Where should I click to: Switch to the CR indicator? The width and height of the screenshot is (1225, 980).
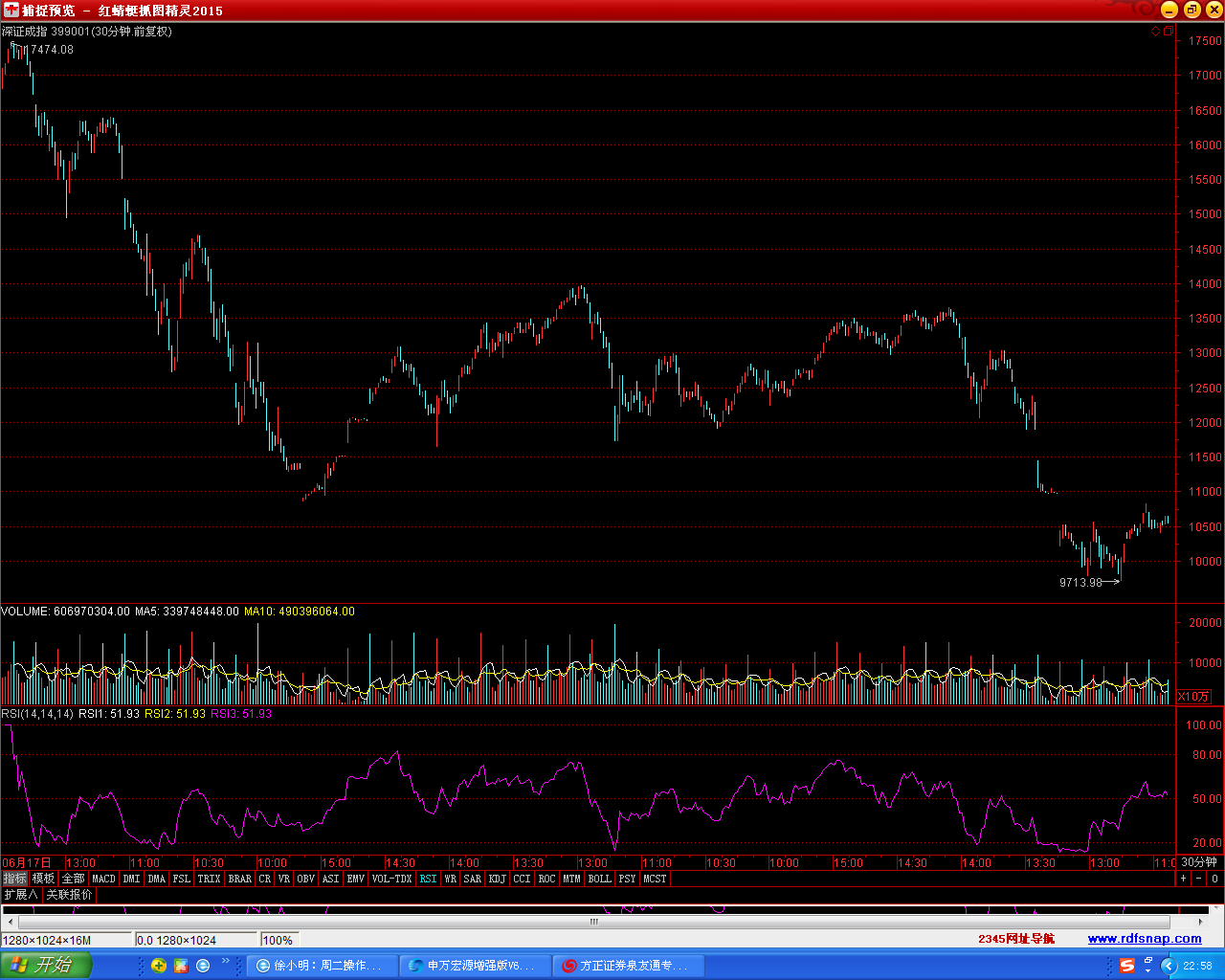coord(265,879)
